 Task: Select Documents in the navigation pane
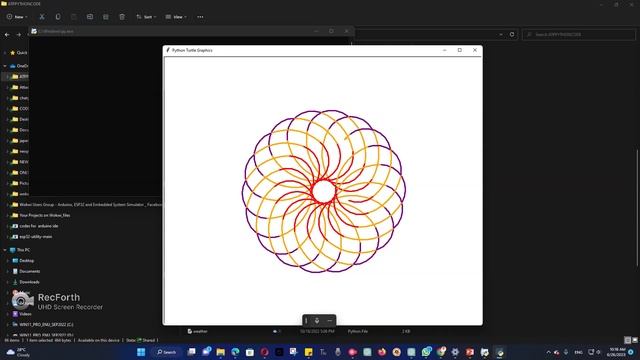coord(26,271)
